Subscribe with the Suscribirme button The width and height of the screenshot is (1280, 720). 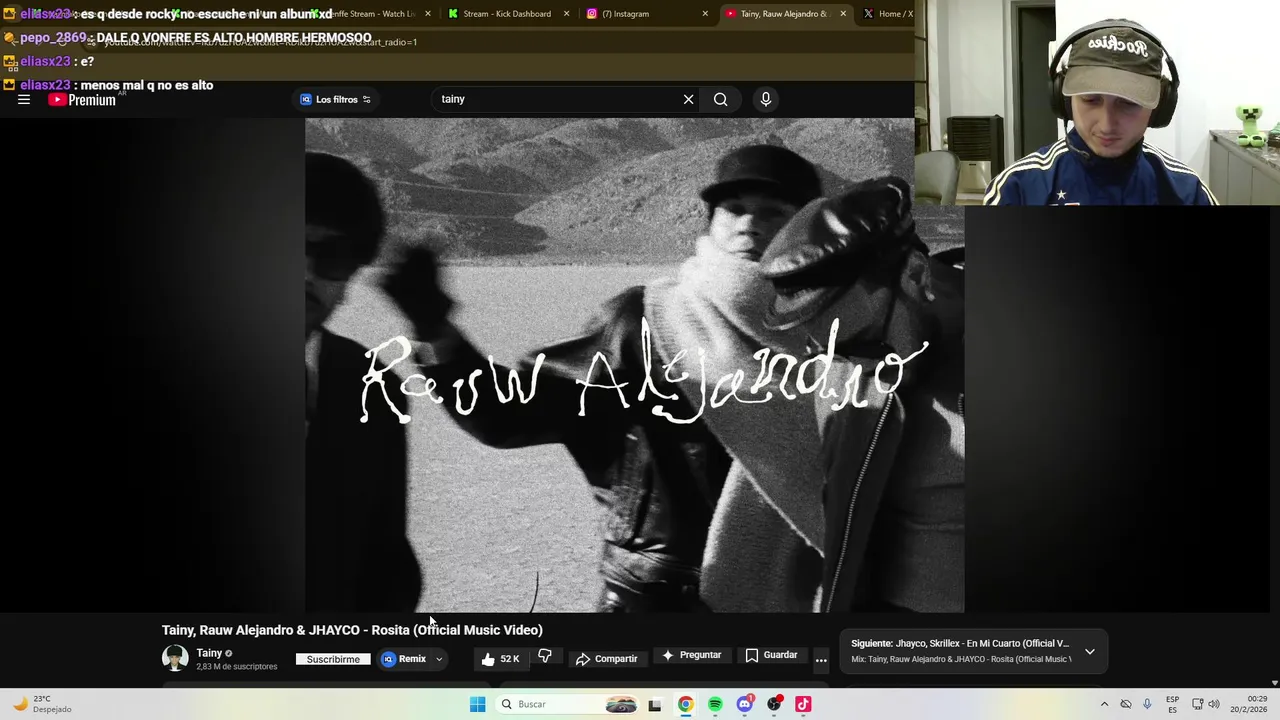click(333, 659)
